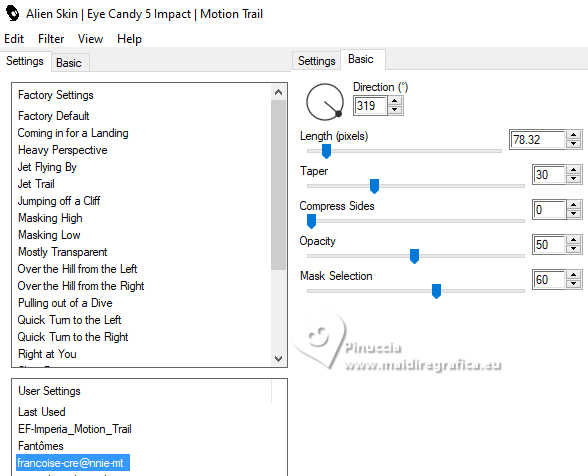This screenshot has height=476, width=588.
Task: Switch to the left Settings tab
Action: [x=25, y=61]
